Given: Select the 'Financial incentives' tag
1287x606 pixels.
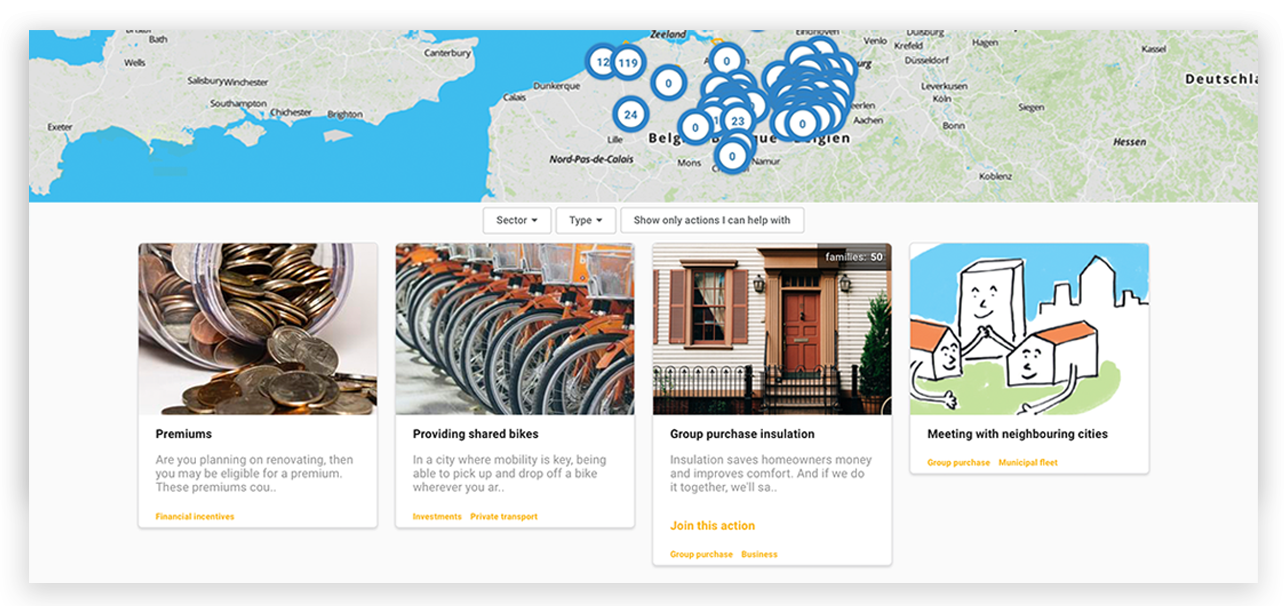Looking at the screenshot, I should coord(195,517).
